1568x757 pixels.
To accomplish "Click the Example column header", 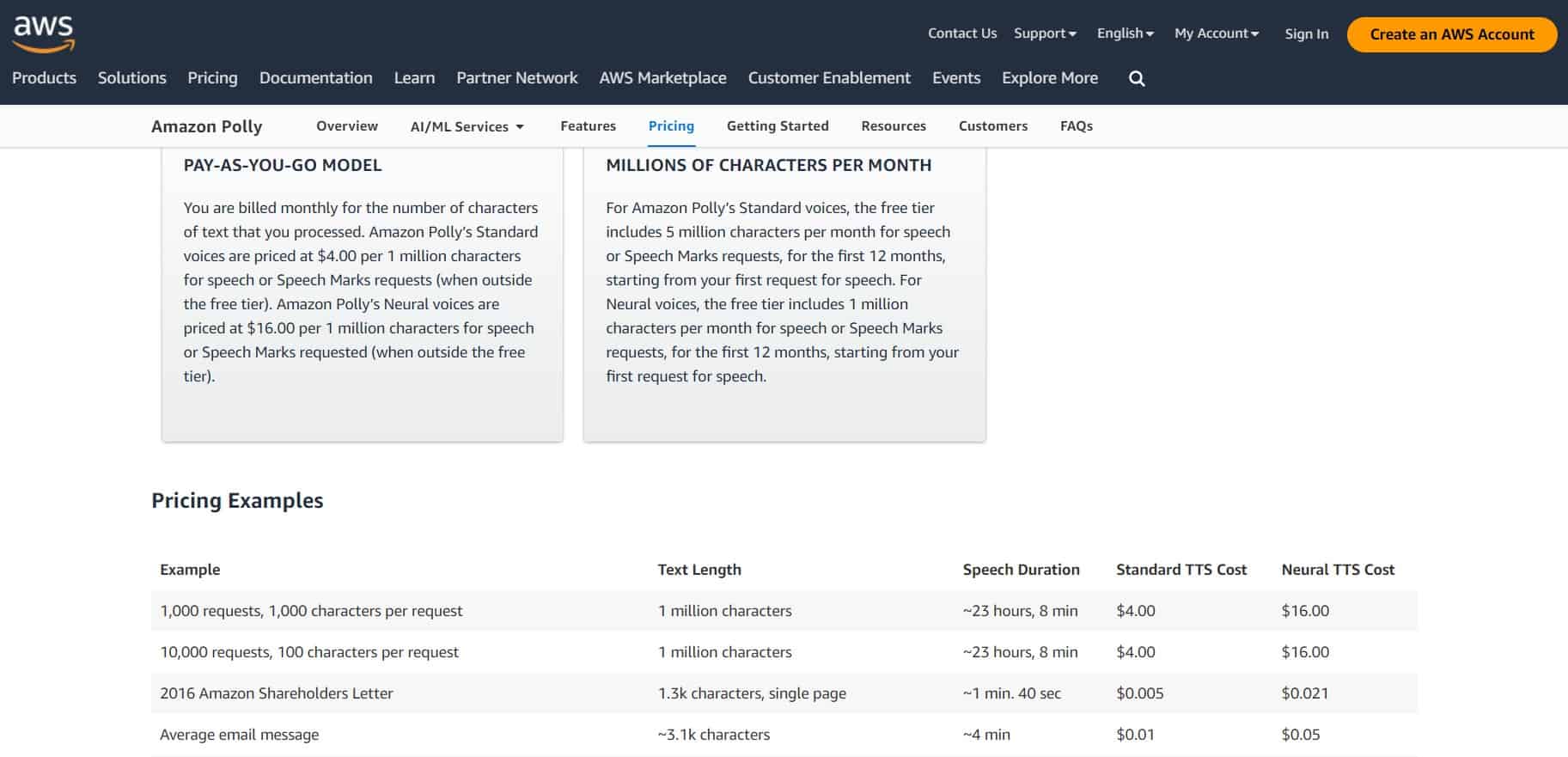I will (x=190, y=570).
